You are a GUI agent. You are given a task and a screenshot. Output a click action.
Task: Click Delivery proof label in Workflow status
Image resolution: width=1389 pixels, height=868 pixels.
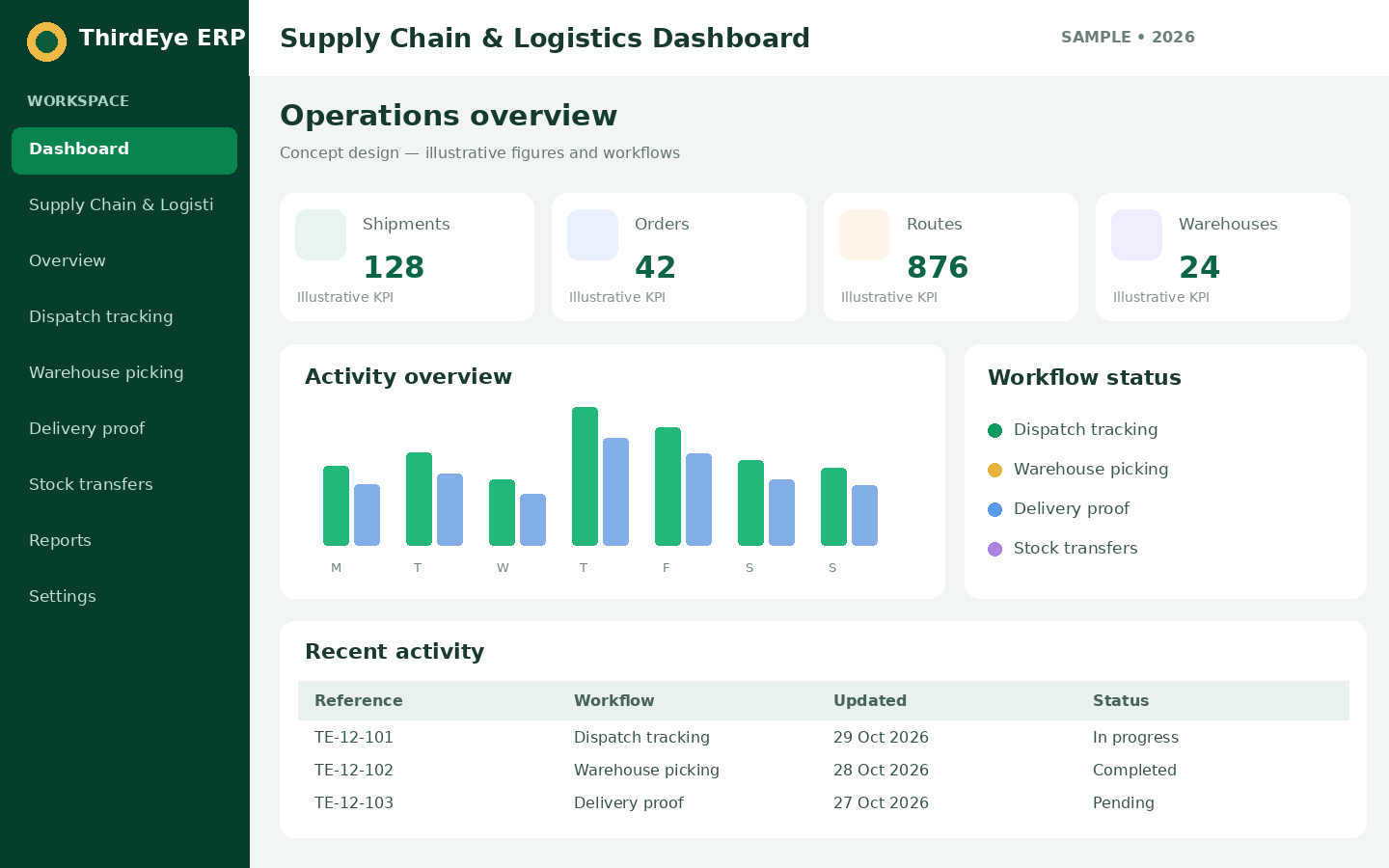pyautogui.click(x=1071, y=508)
